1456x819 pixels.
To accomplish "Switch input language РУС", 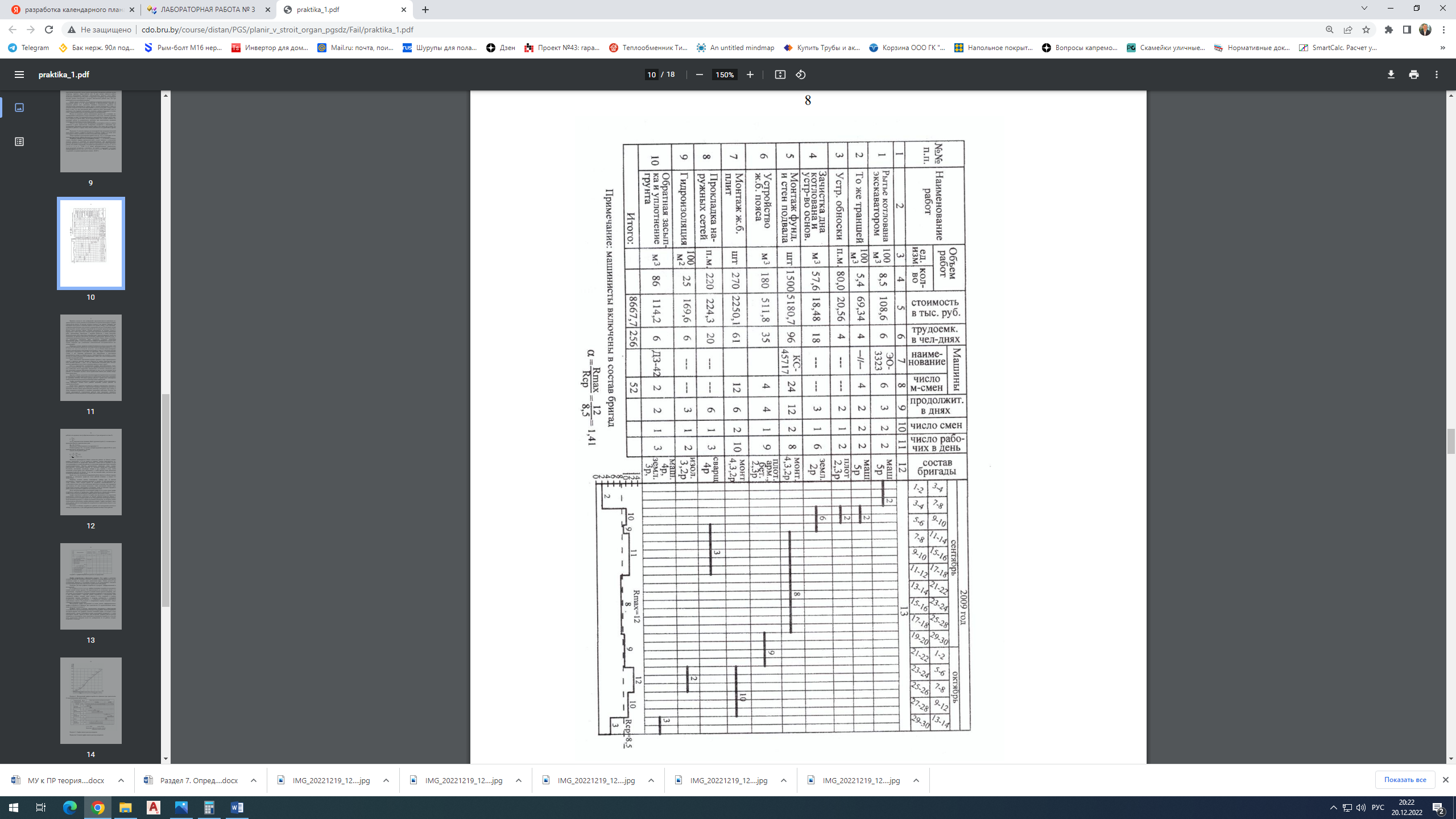I will 1378,808.
